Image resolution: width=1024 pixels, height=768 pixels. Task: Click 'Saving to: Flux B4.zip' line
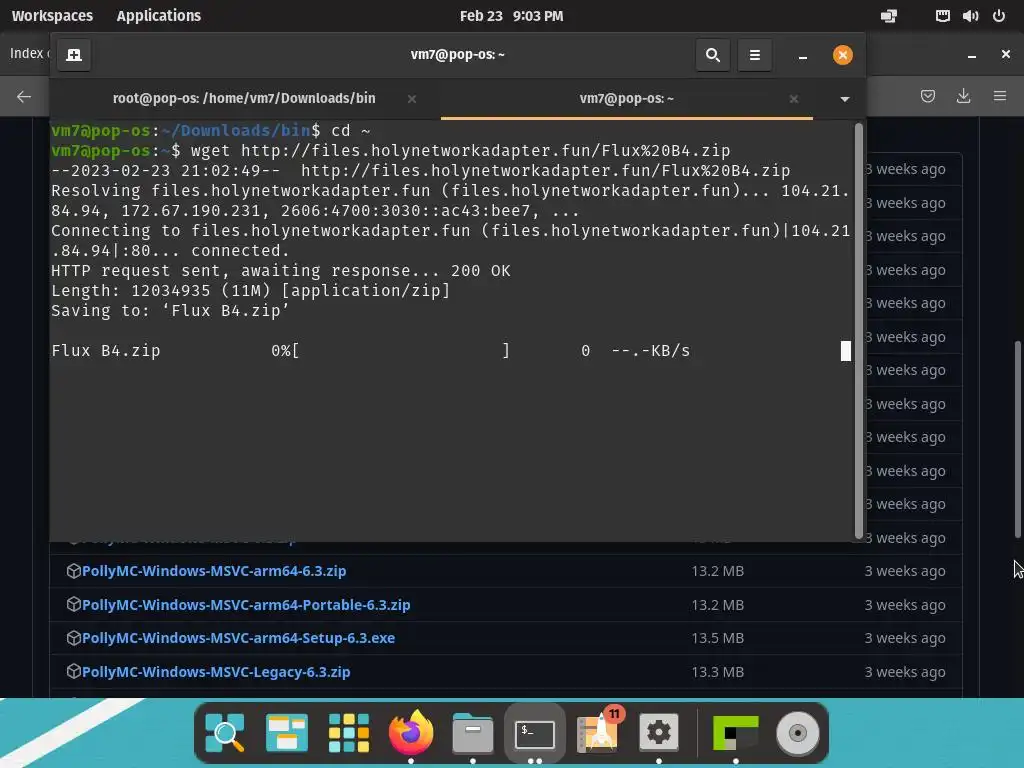point(170,311)
